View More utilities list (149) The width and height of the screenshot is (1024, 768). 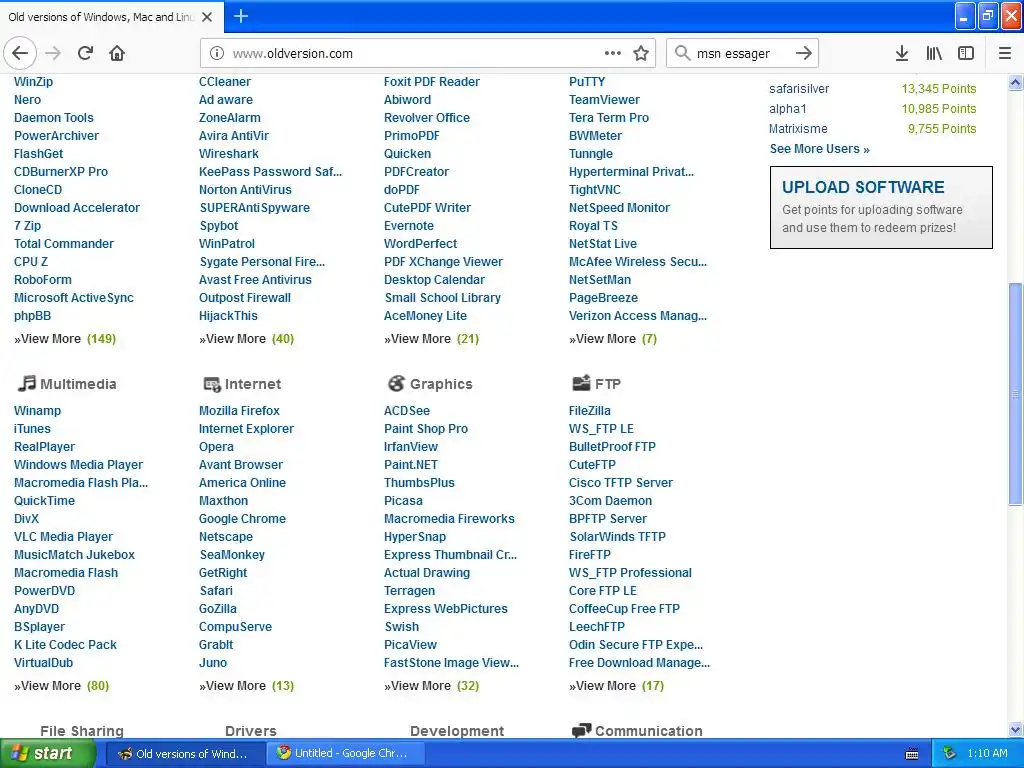(x=65, y=339)
